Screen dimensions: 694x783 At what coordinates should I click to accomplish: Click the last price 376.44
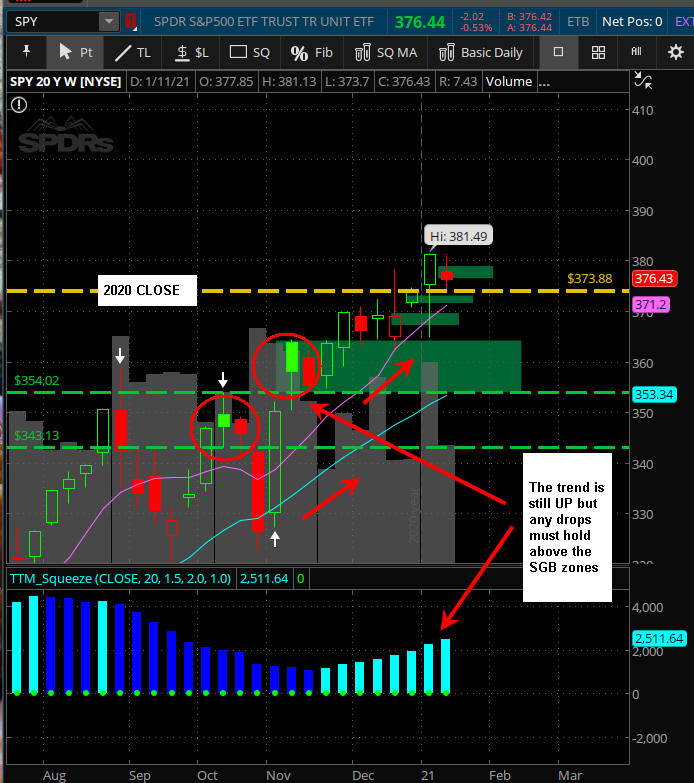pos(419,22)
